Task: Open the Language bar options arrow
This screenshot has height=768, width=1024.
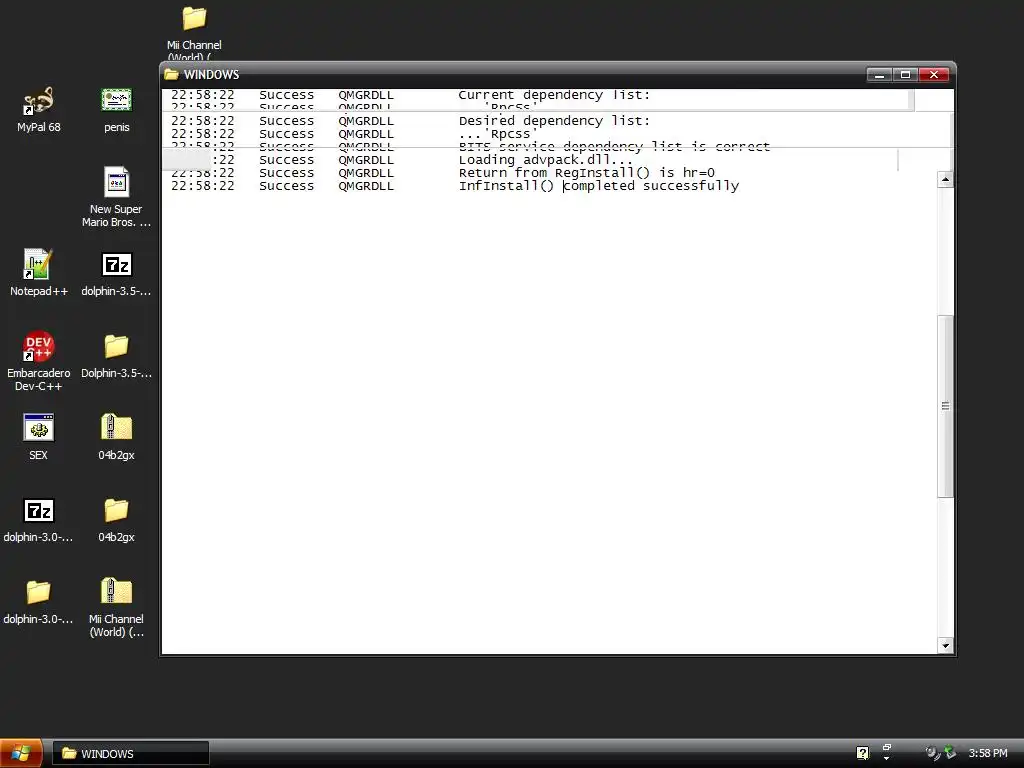Action: 887,758
